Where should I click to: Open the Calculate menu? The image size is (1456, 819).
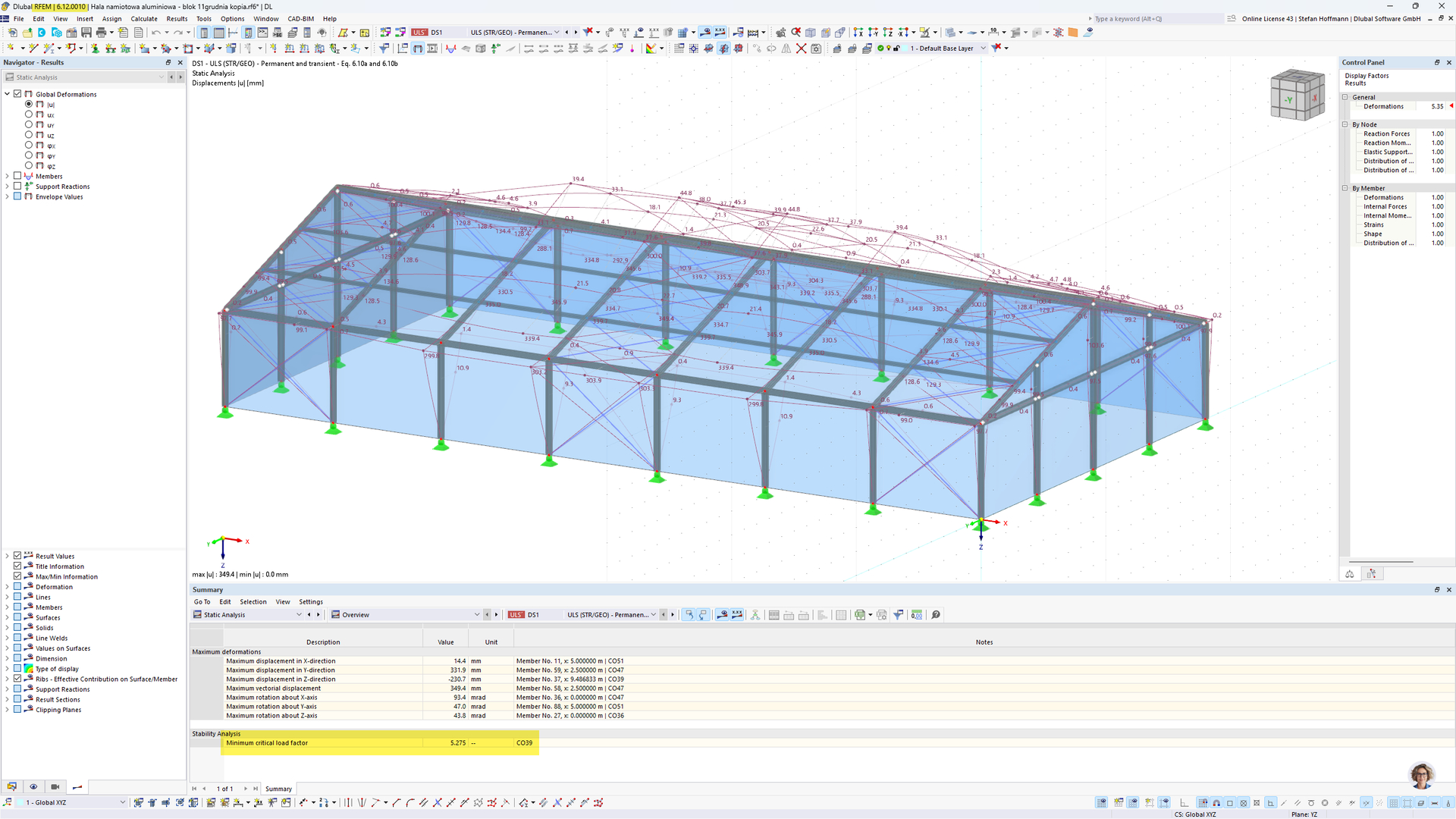(x=143, y=19)
